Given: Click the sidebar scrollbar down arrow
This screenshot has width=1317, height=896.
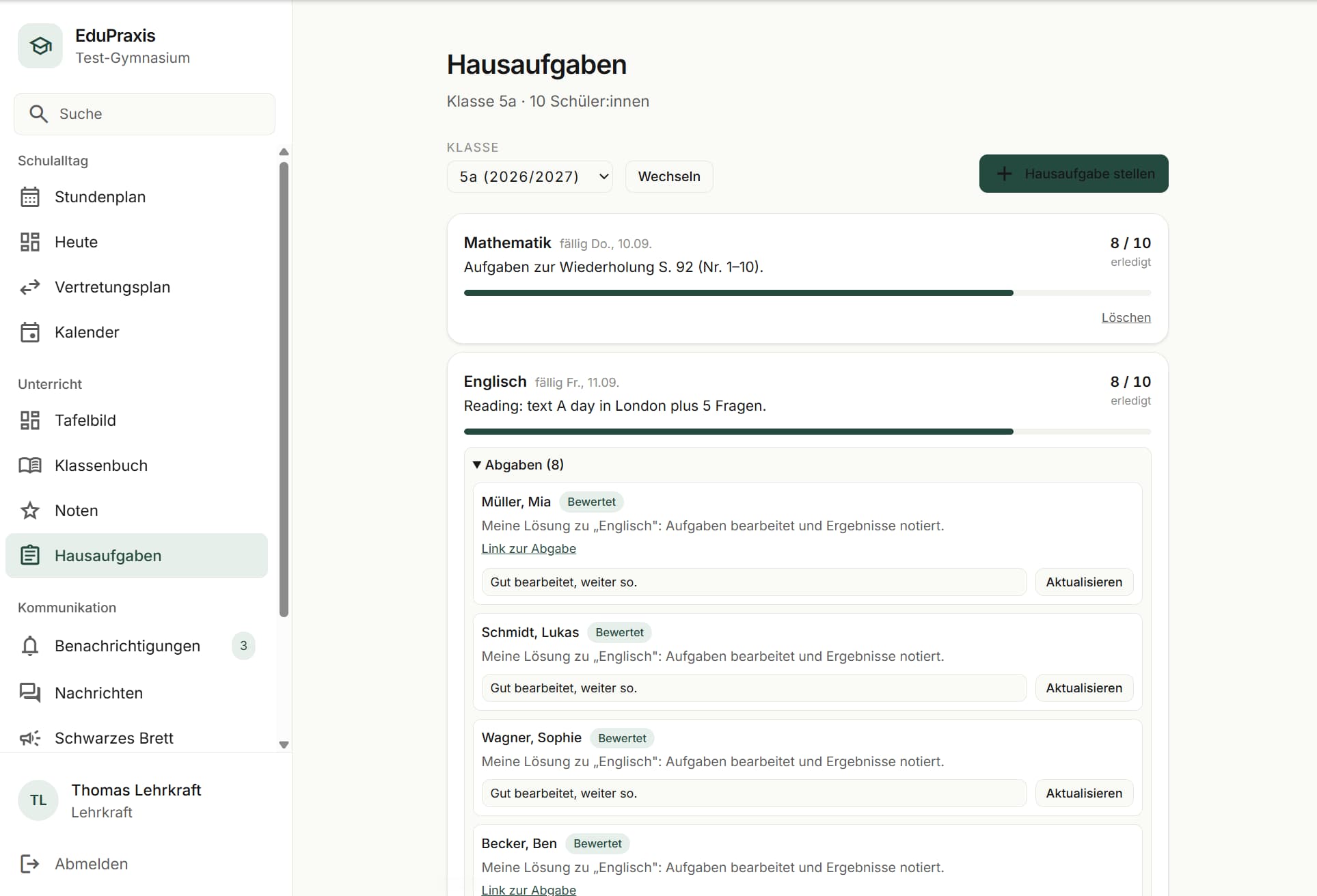Looking at the screenshot, I should [x=284, y=745].
